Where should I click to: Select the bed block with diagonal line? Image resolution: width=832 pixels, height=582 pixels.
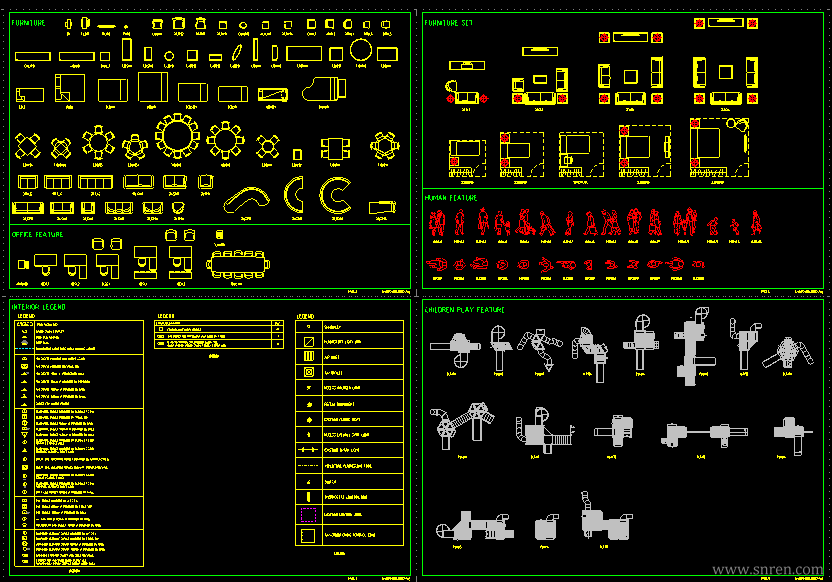273,94
